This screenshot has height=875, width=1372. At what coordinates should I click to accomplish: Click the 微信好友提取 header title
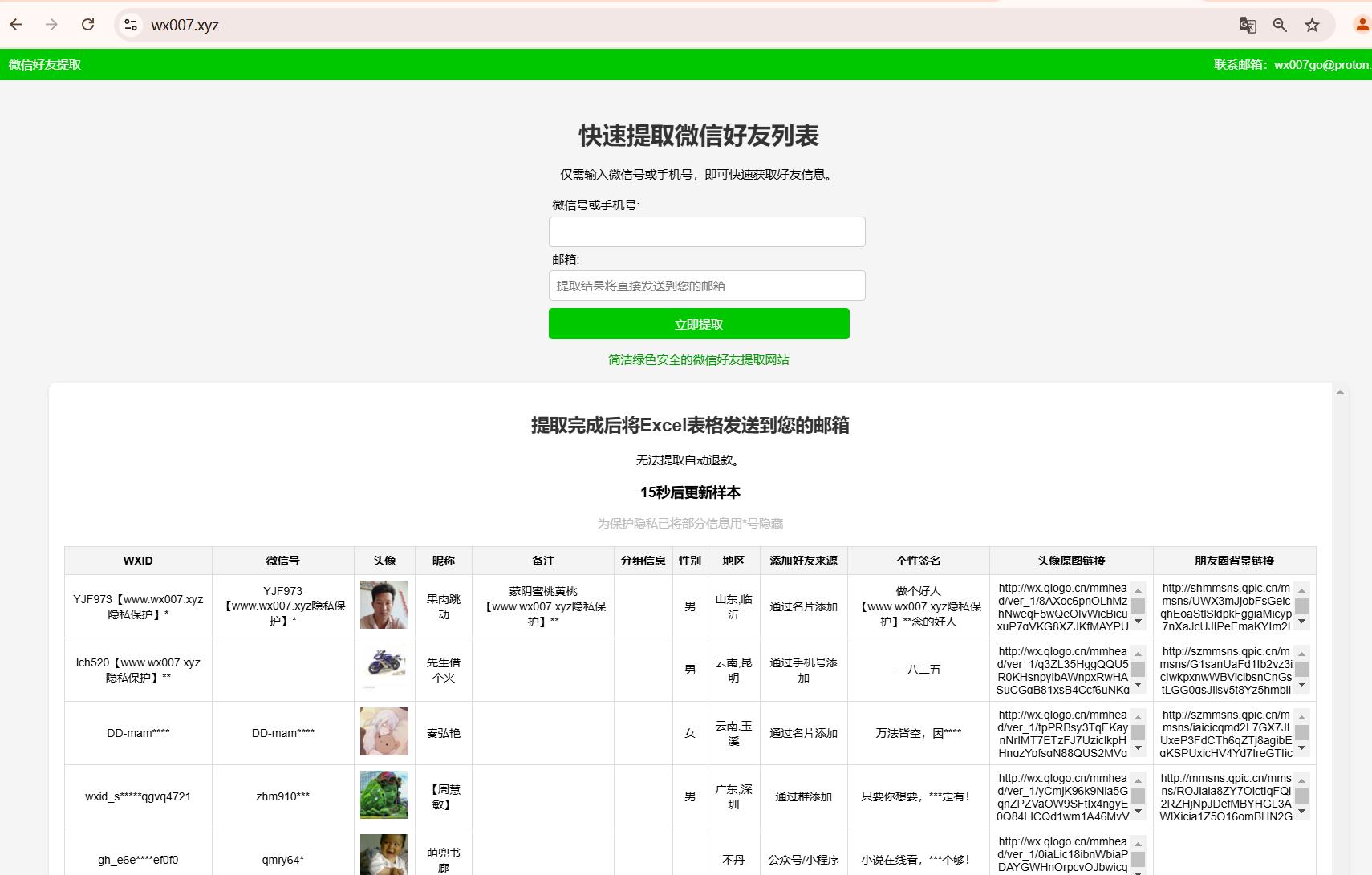coord(45,65)
